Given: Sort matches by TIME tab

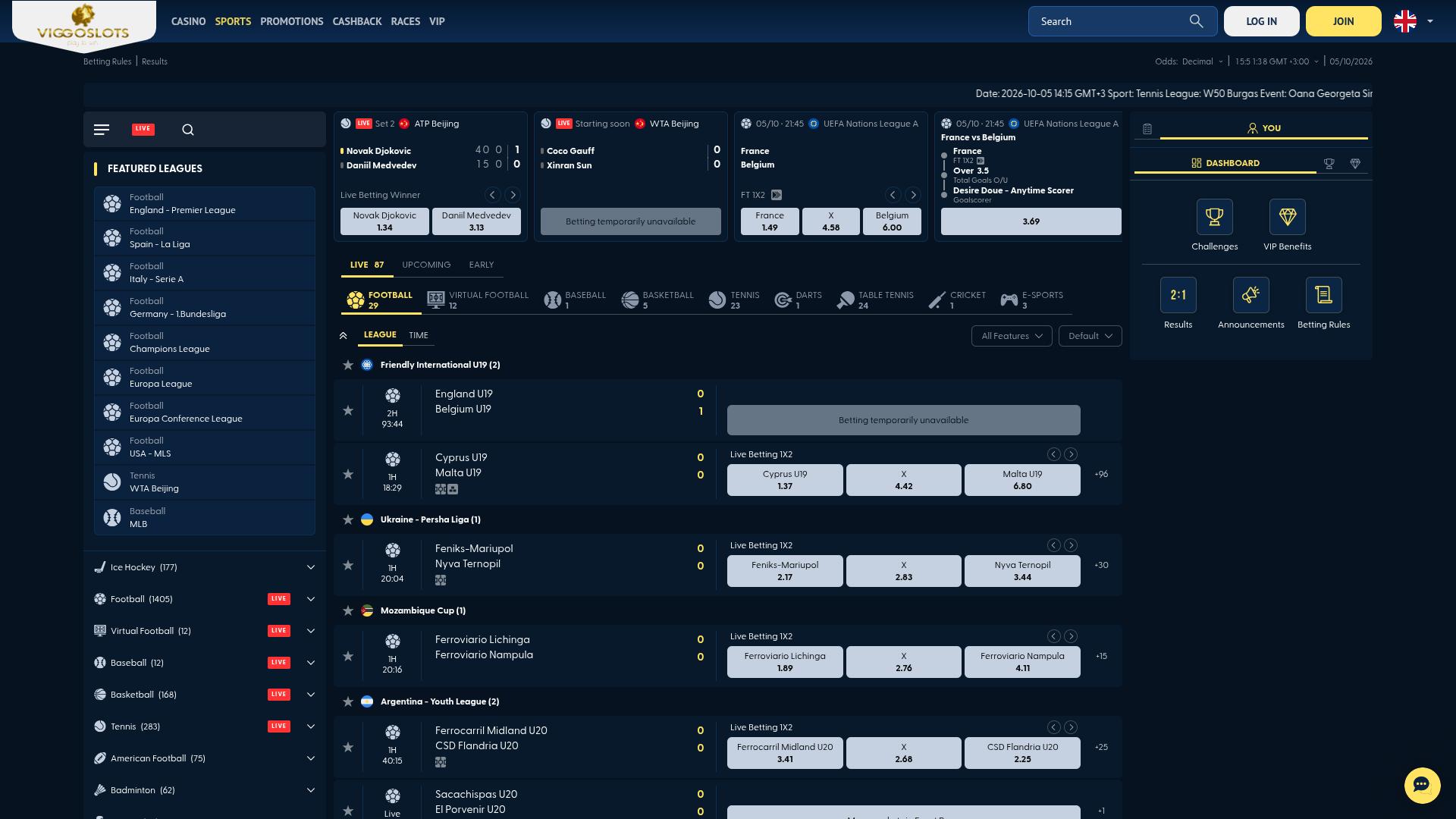Looking at the screenshot, I should click(x=419, y=335).
